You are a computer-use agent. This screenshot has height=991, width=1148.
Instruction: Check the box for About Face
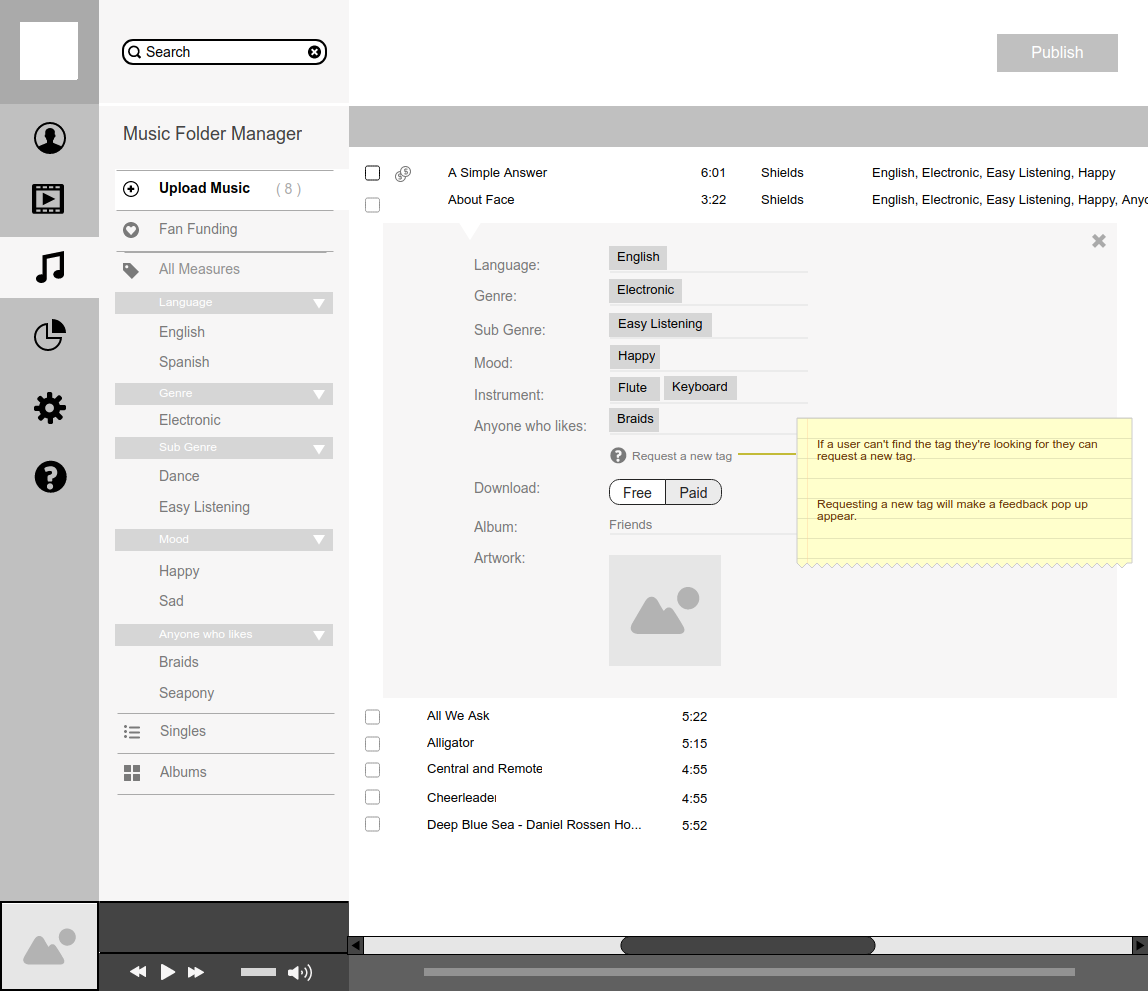[373, 205]
